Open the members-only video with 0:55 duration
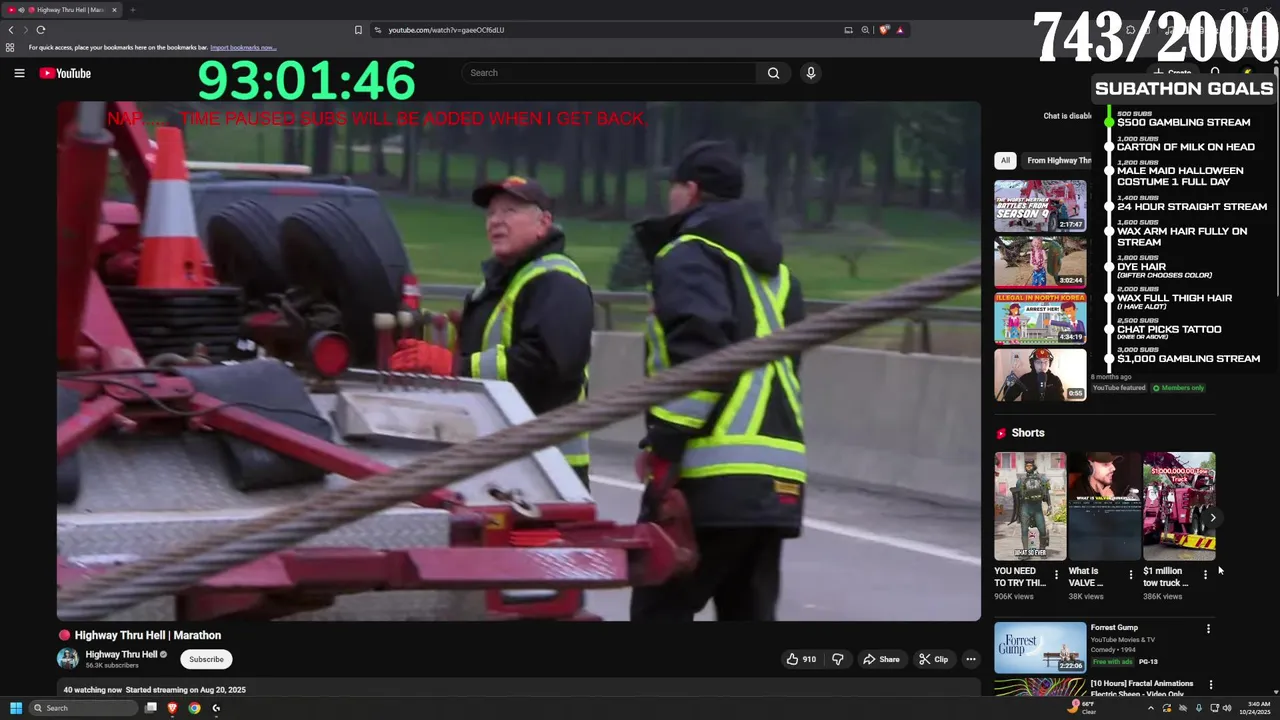 pyautogui.click(x=1040, y=374)
